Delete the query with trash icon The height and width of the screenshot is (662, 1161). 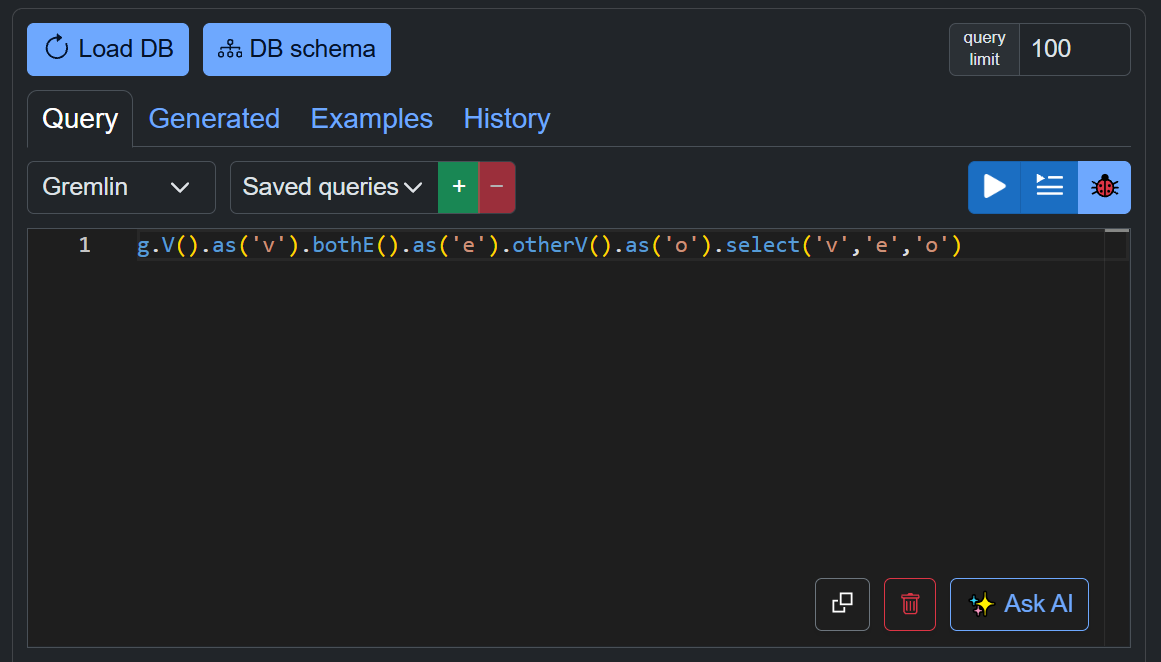pos(910,604)
